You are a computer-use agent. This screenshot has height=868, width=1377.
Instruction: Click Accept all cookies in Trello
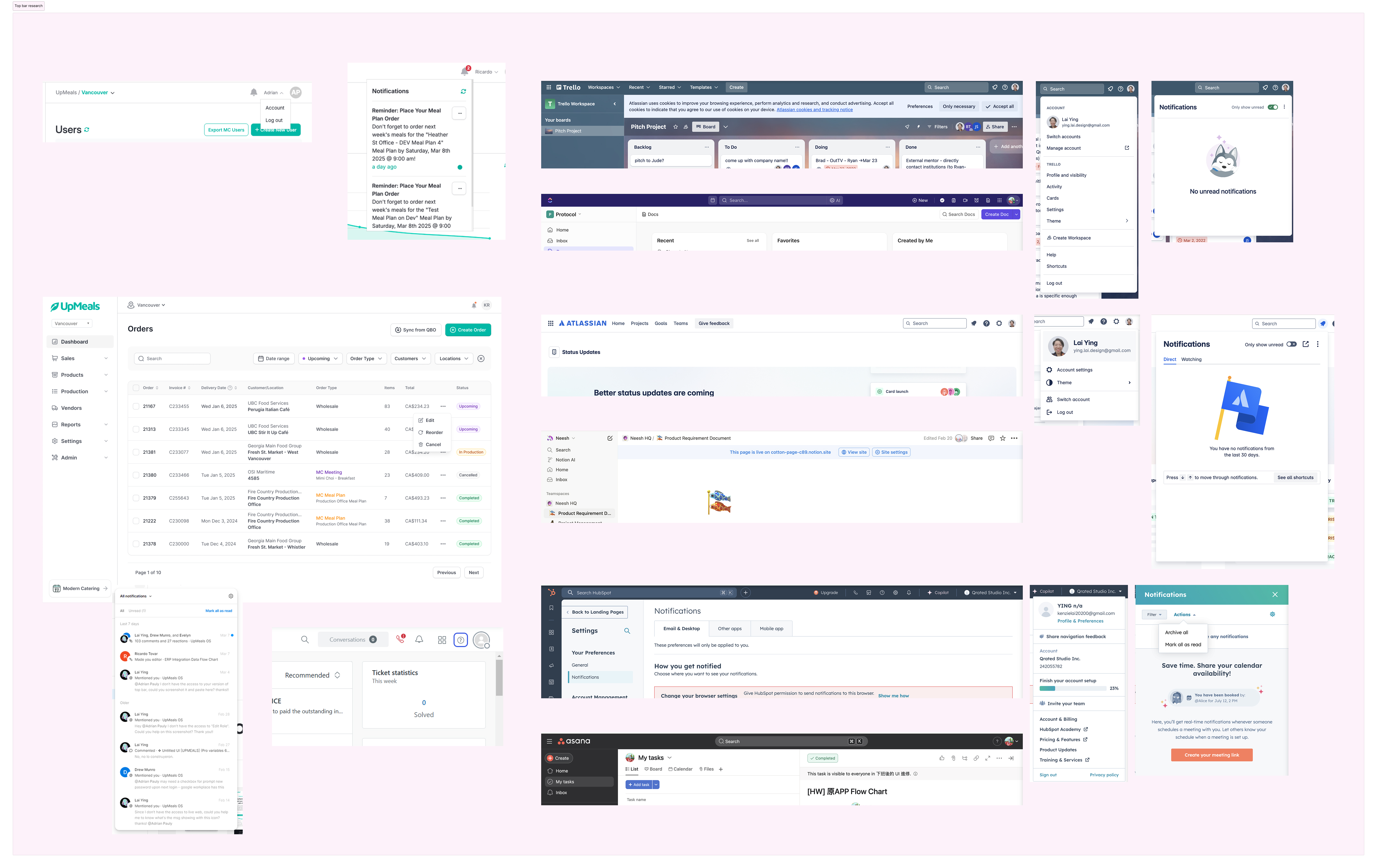(1000, 106)
